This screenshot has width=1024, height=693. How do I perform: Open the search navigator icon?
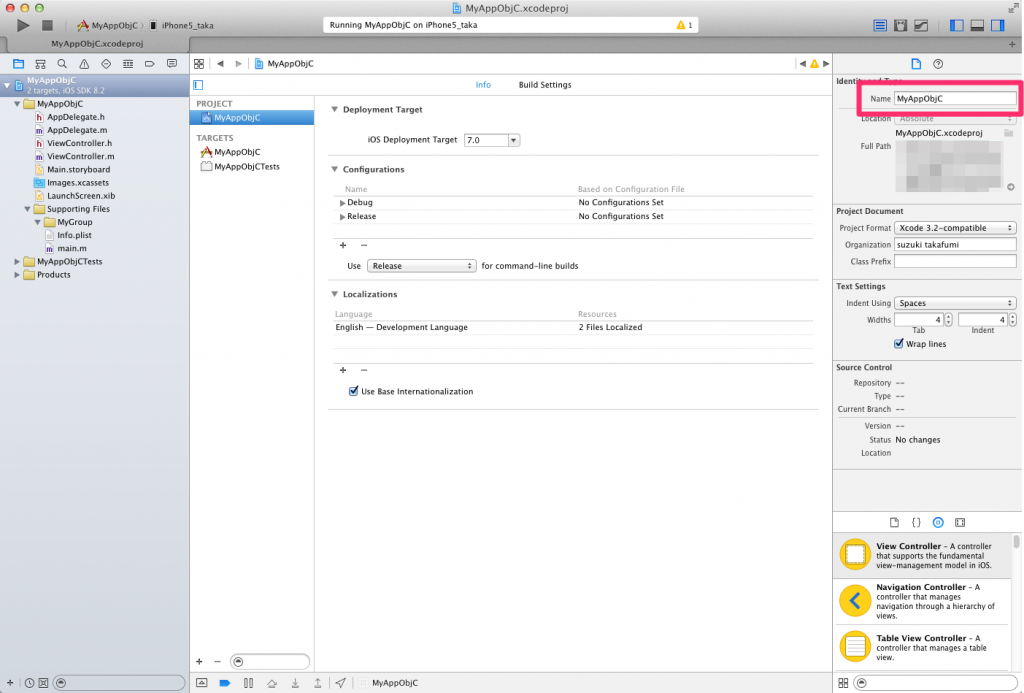pos(61,64)
